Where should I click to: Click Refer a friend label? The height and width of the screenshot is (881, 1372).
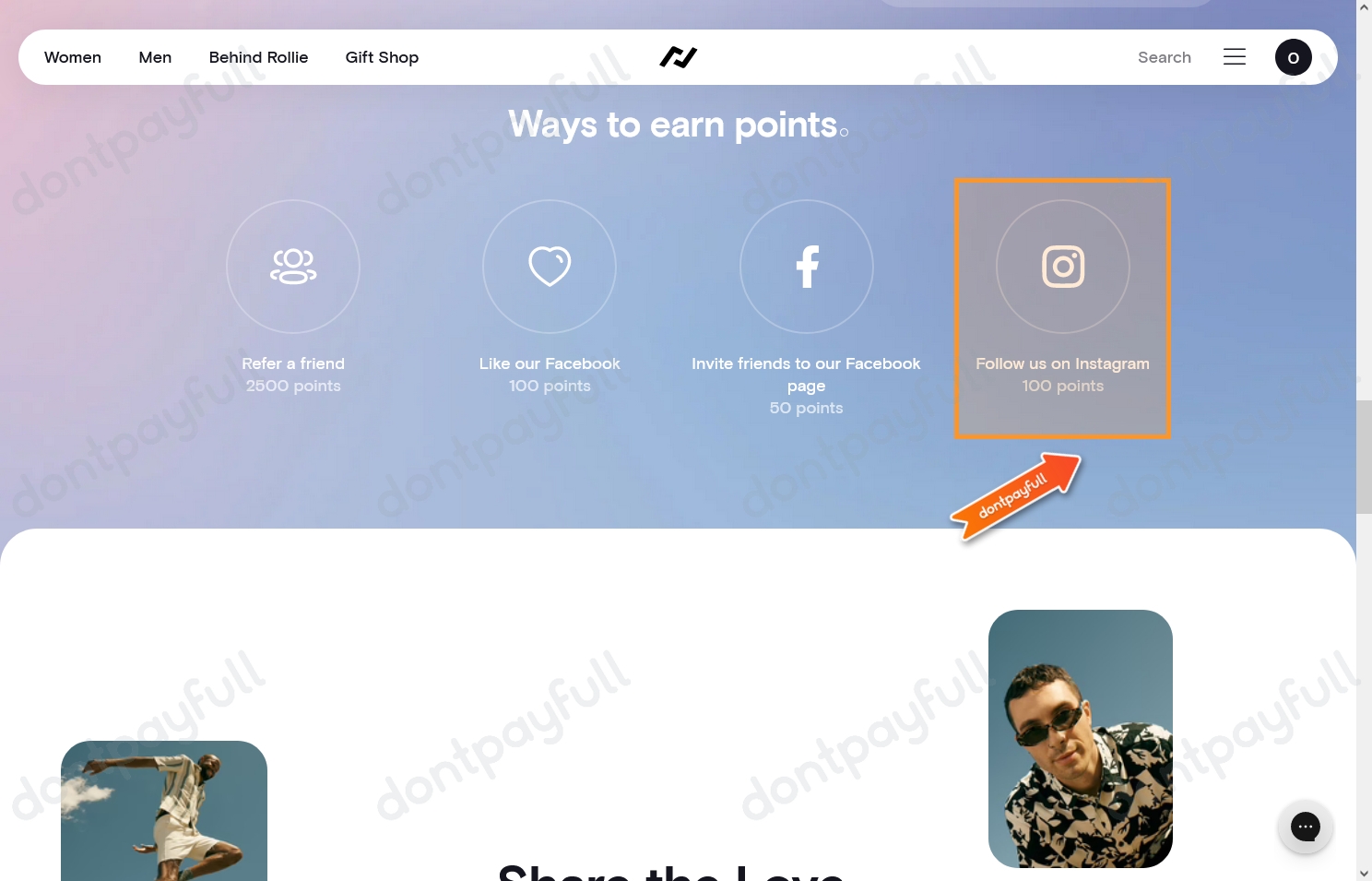click(293, 363)
